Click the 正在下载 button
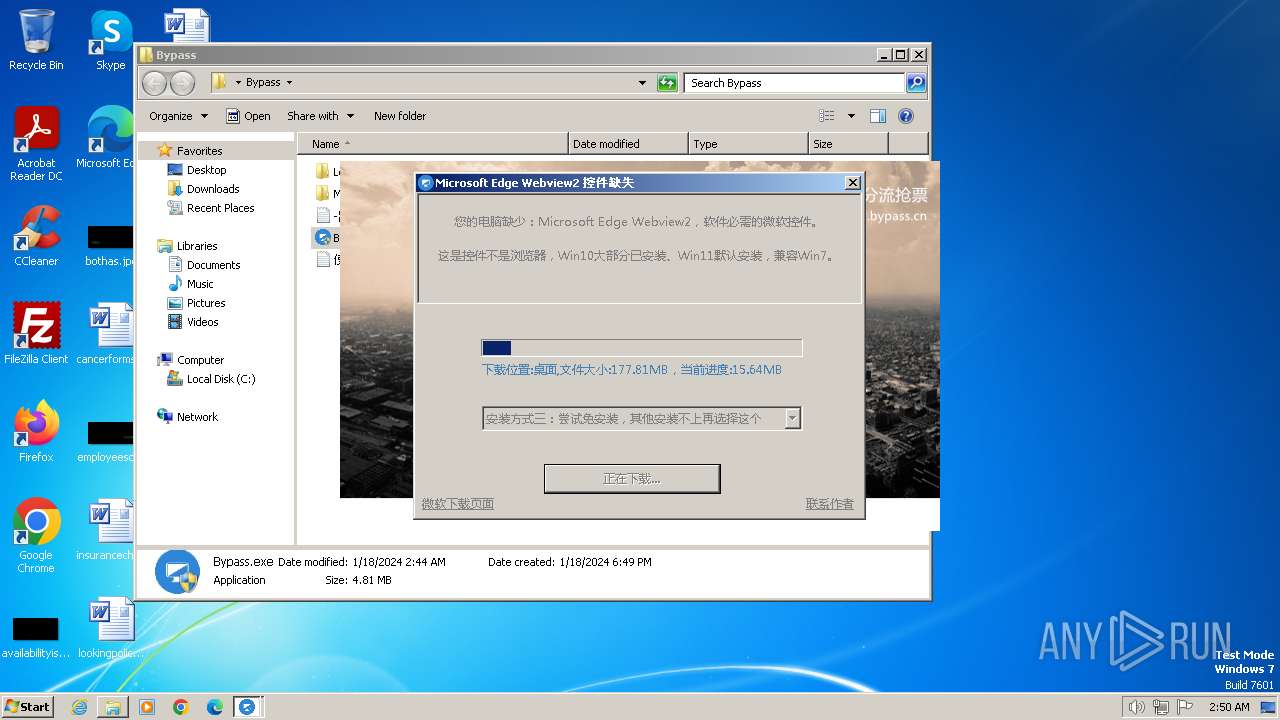This screenshot has width=1280, height=720. (x=632, y=479)
